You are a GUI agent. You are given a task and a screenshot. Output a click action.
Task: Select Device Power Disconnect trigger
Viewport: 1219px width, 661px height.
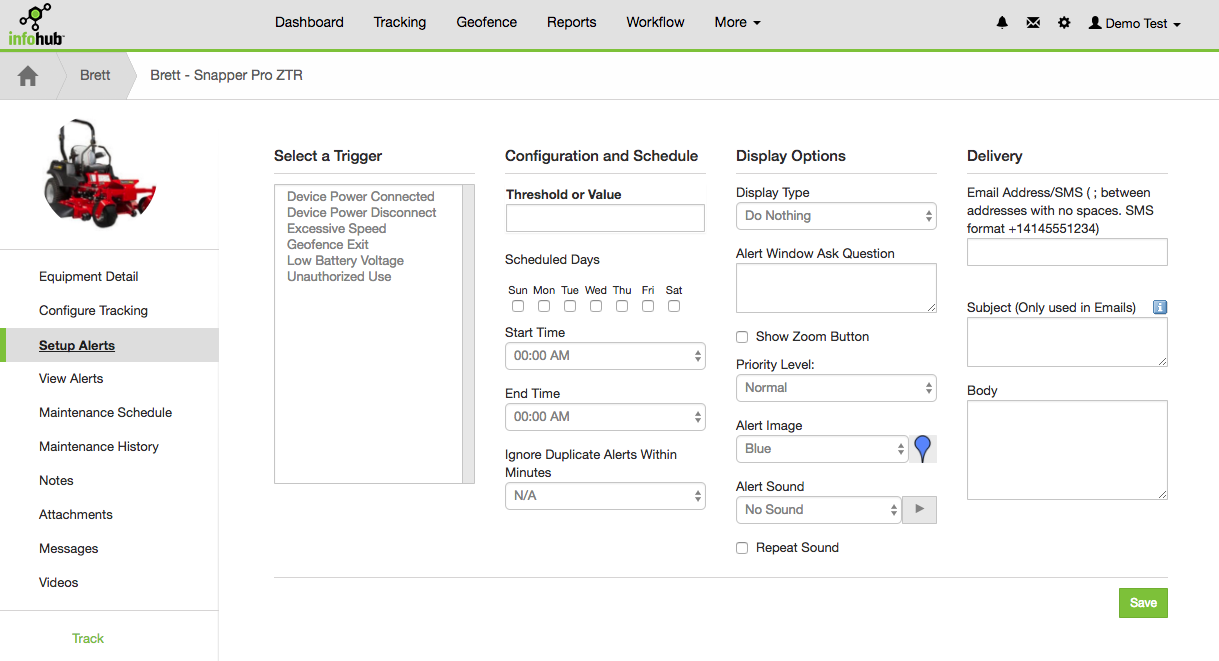click(x=362, y=213)
